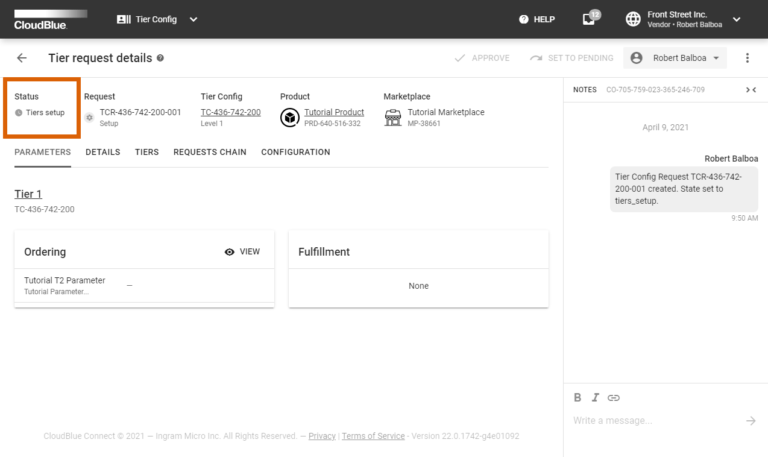Select the Tutorial T2 Parameter row
The width and height of the screenshot is (768, 457).
[144, 286]
